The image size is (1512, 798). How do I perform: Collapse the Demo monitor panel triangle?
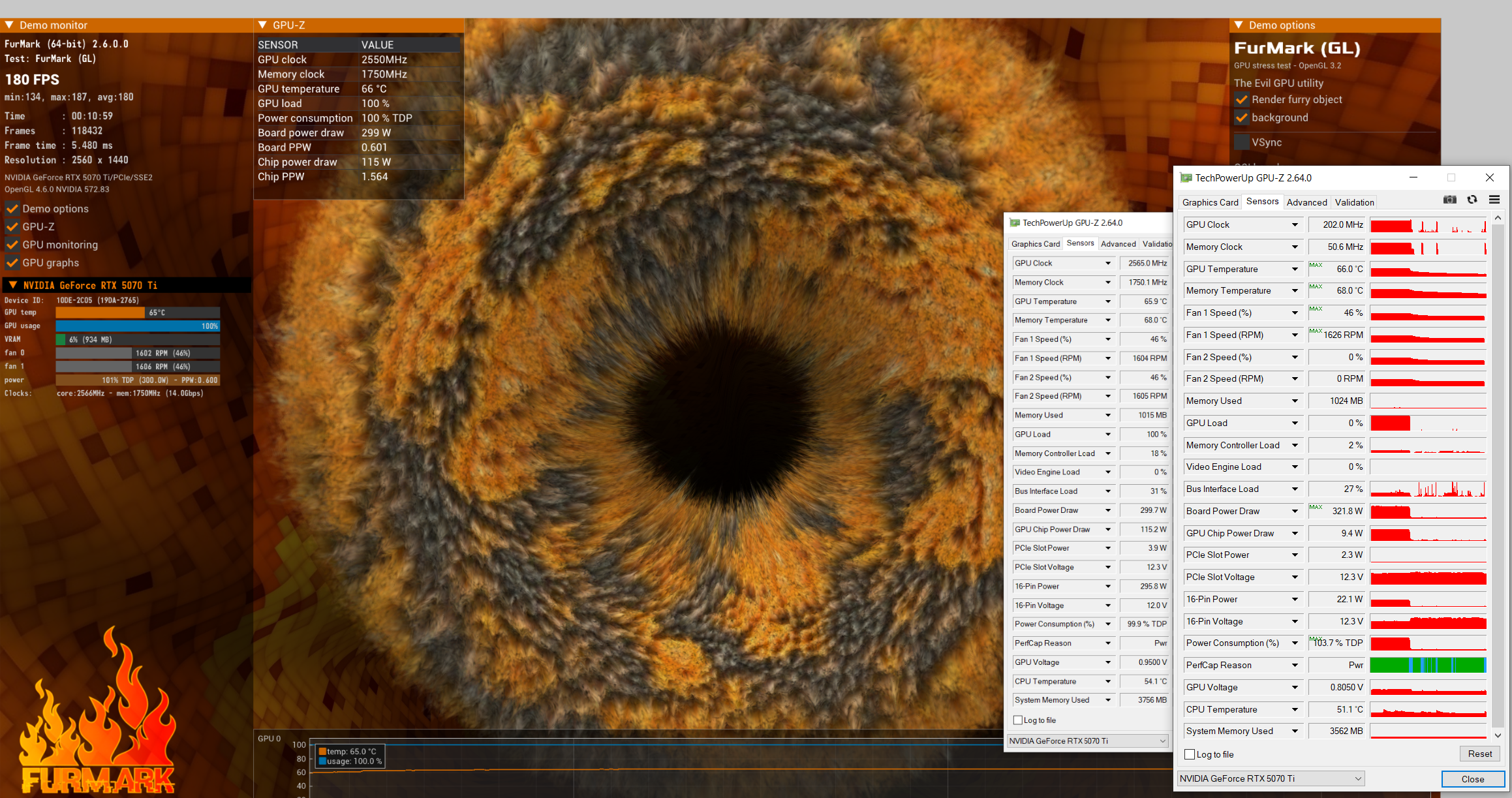click(x=9, y=25)
